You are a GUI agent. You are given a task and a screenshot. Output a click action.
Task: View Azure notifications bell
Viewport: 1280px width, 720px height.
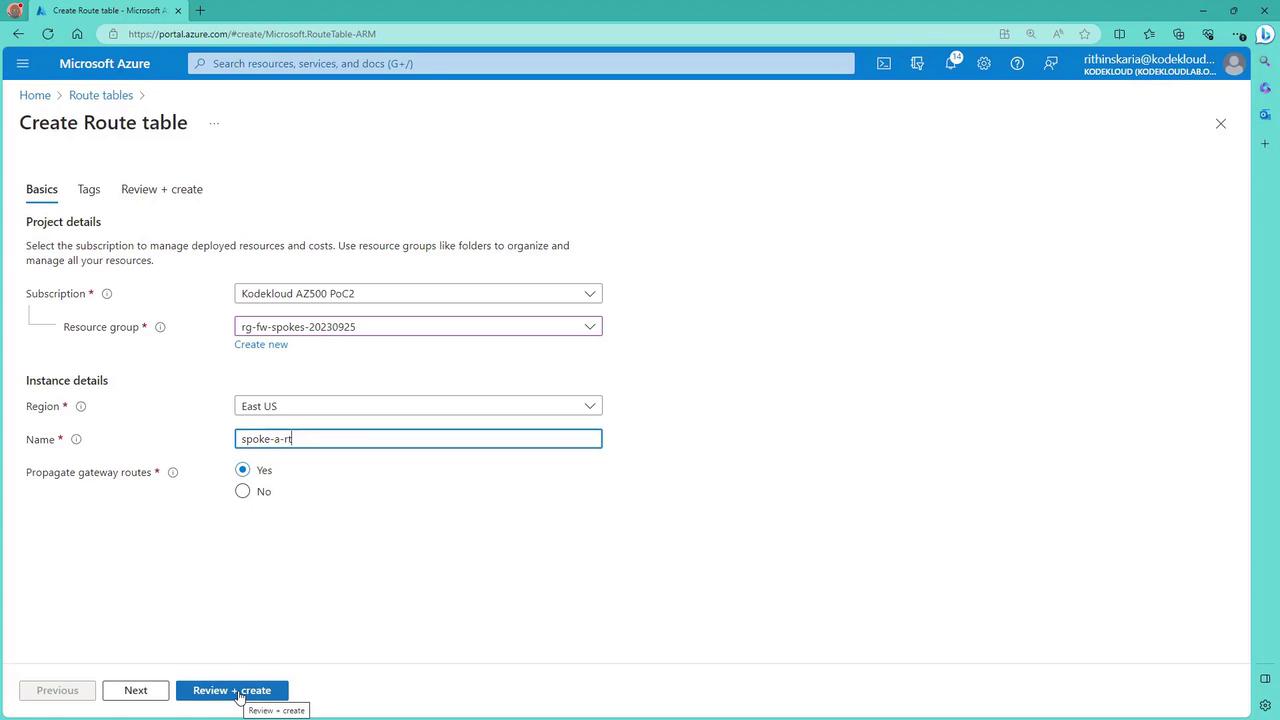point(951,64)
